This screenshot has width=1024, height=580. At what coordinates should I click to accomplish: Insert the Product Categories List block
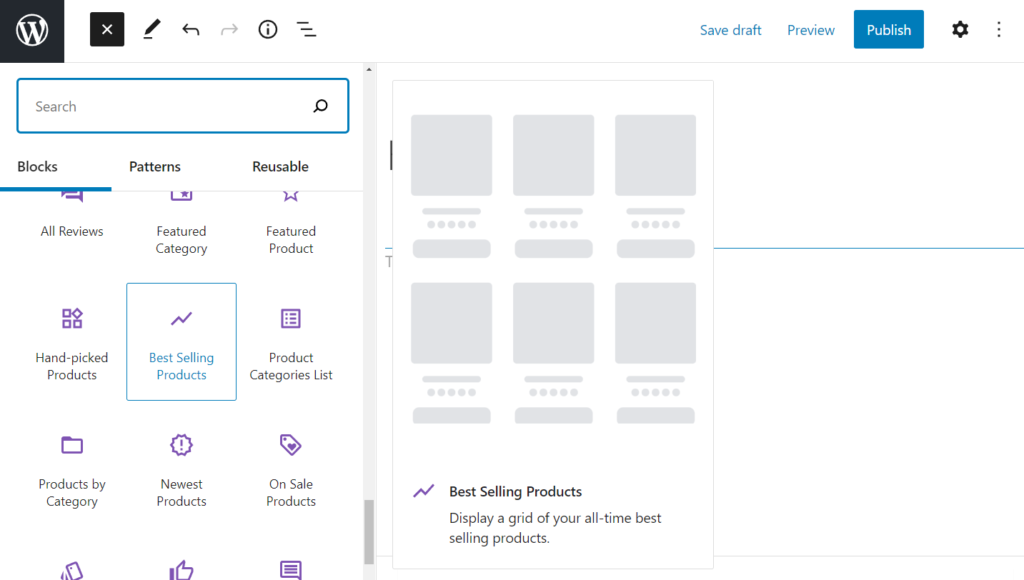(x=290, y=341)
